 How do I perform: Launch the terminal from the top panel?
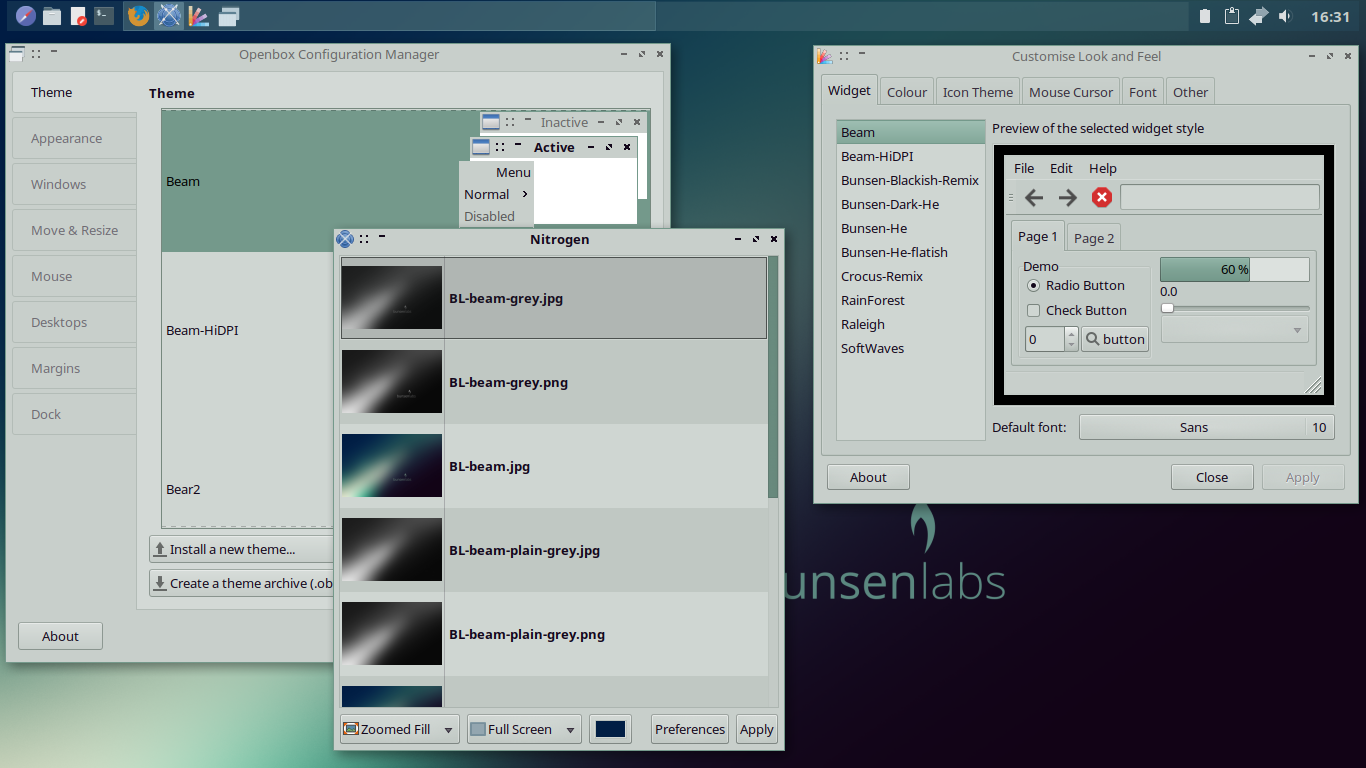104,16
